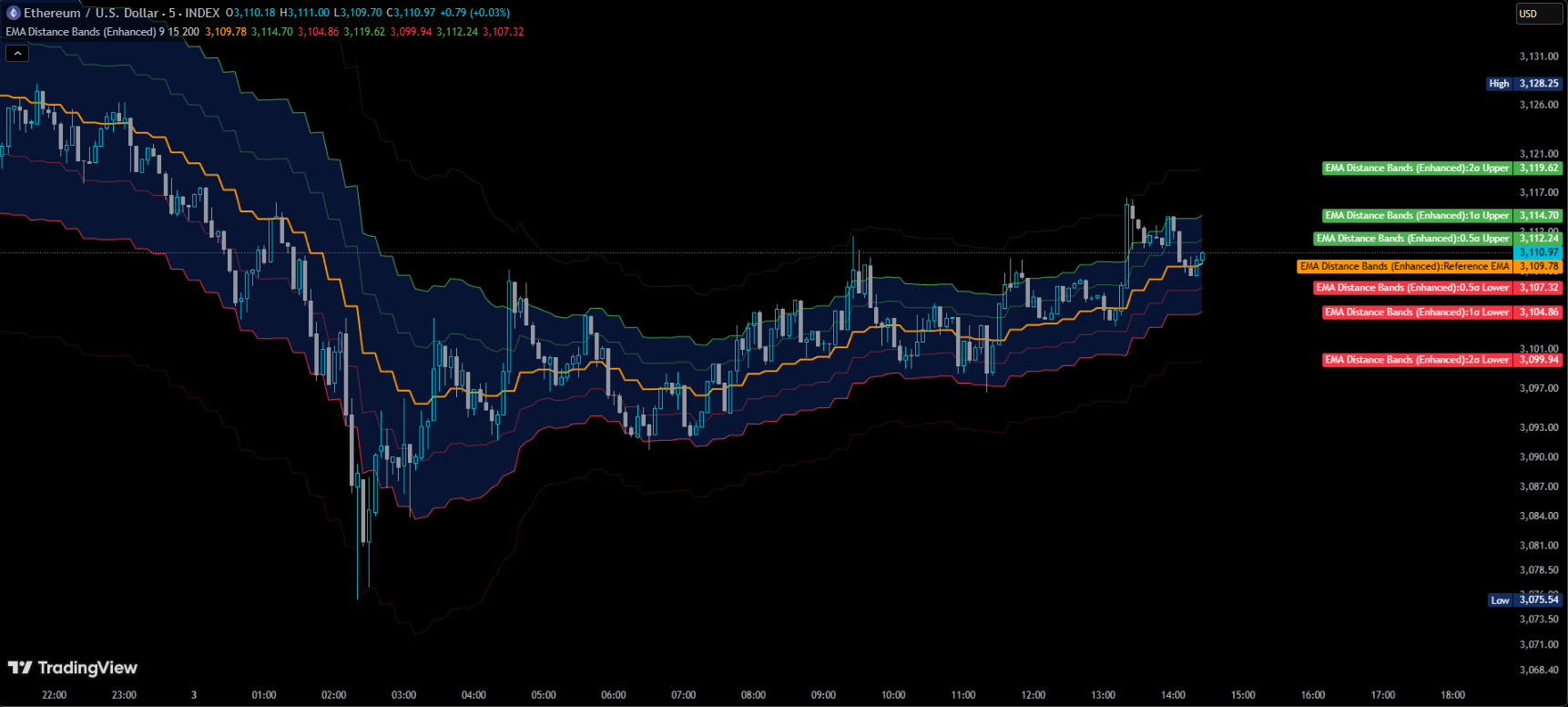Click the 15:00 time axis label

[x=1243, y=695]
